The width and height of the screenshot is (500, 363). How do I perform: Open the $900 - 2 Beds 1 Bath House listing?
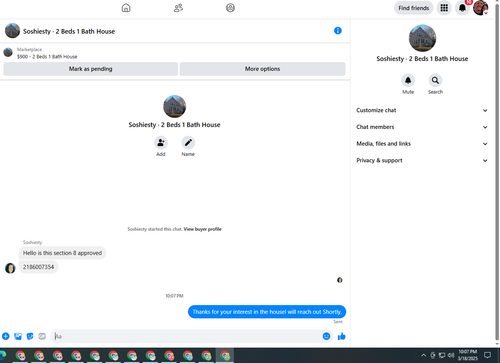(x=47, y=57)
